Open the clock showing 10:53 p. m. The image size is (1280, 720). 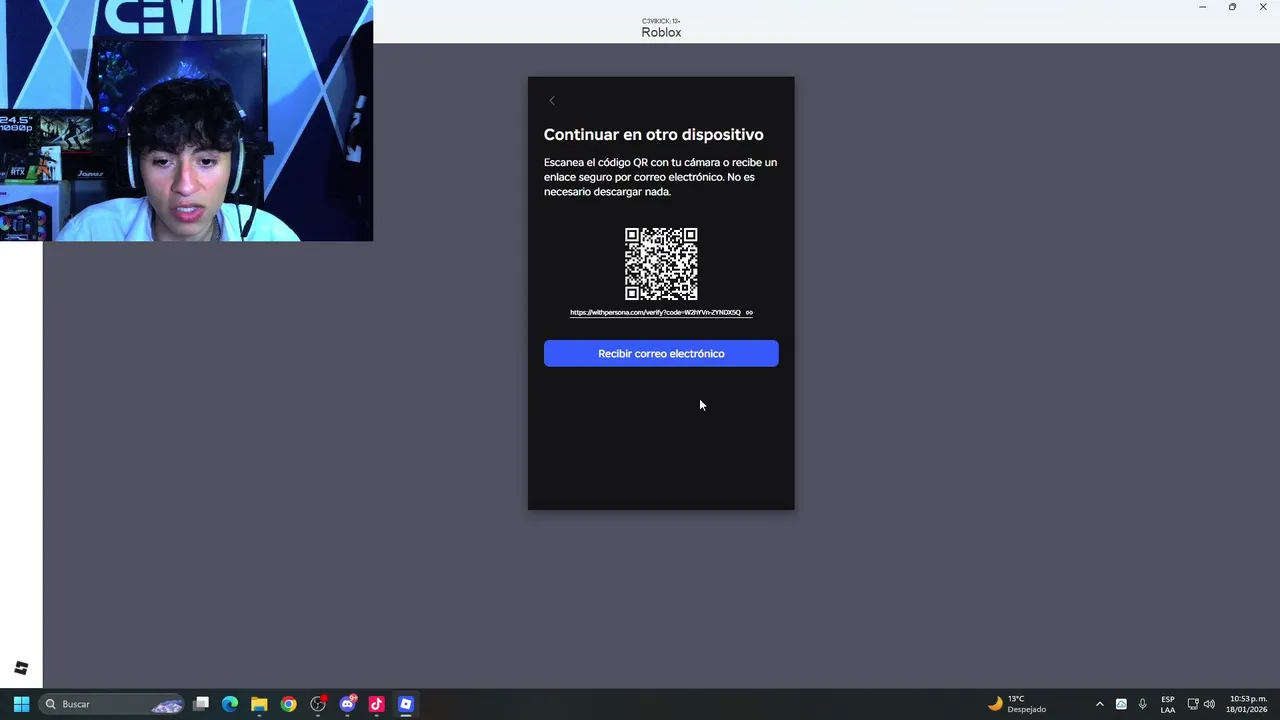(x=1247, y=704)
